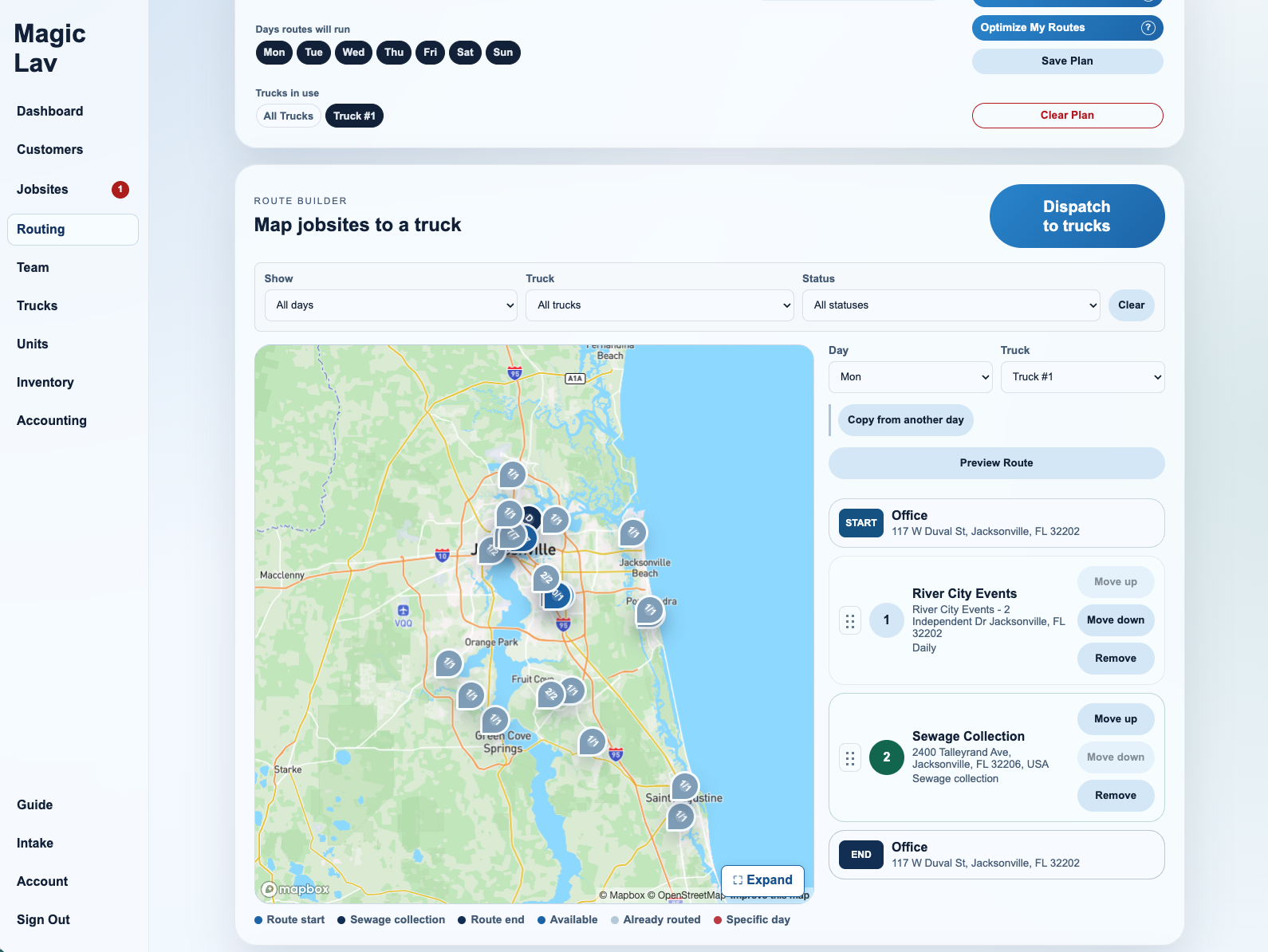Click the map marker west of Orange Park
Image resolution: width=1268 pixels, height=952 pixels.
click(449, 663)
